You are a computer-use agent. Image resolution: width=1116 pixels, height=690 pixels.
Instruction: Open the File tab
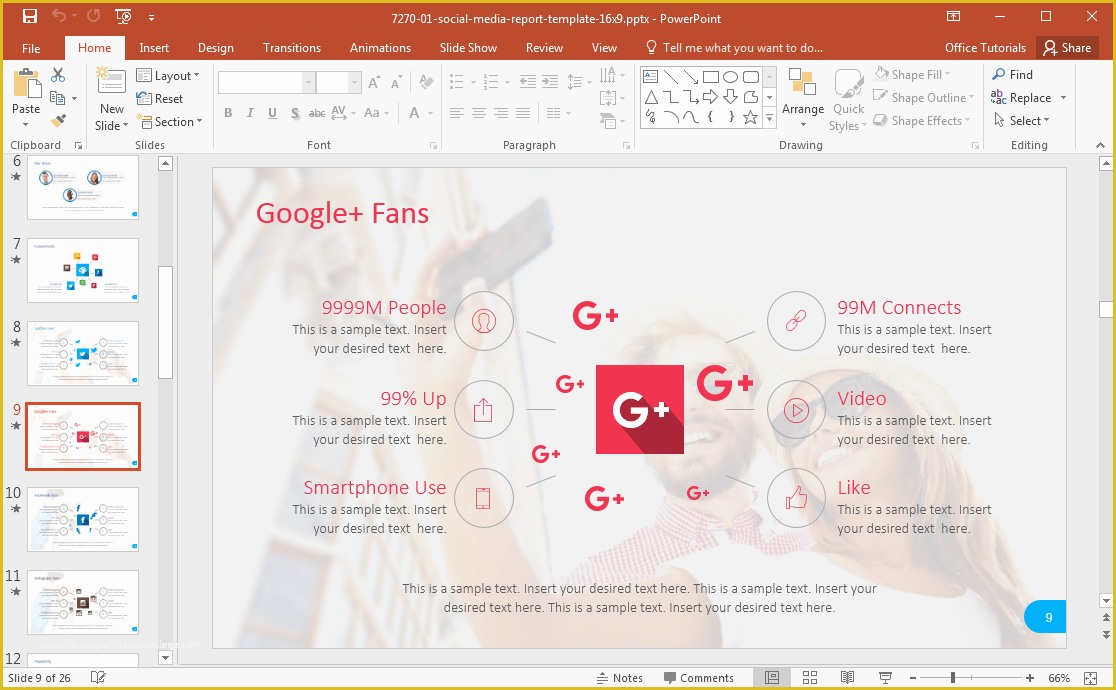pos(31,48)
